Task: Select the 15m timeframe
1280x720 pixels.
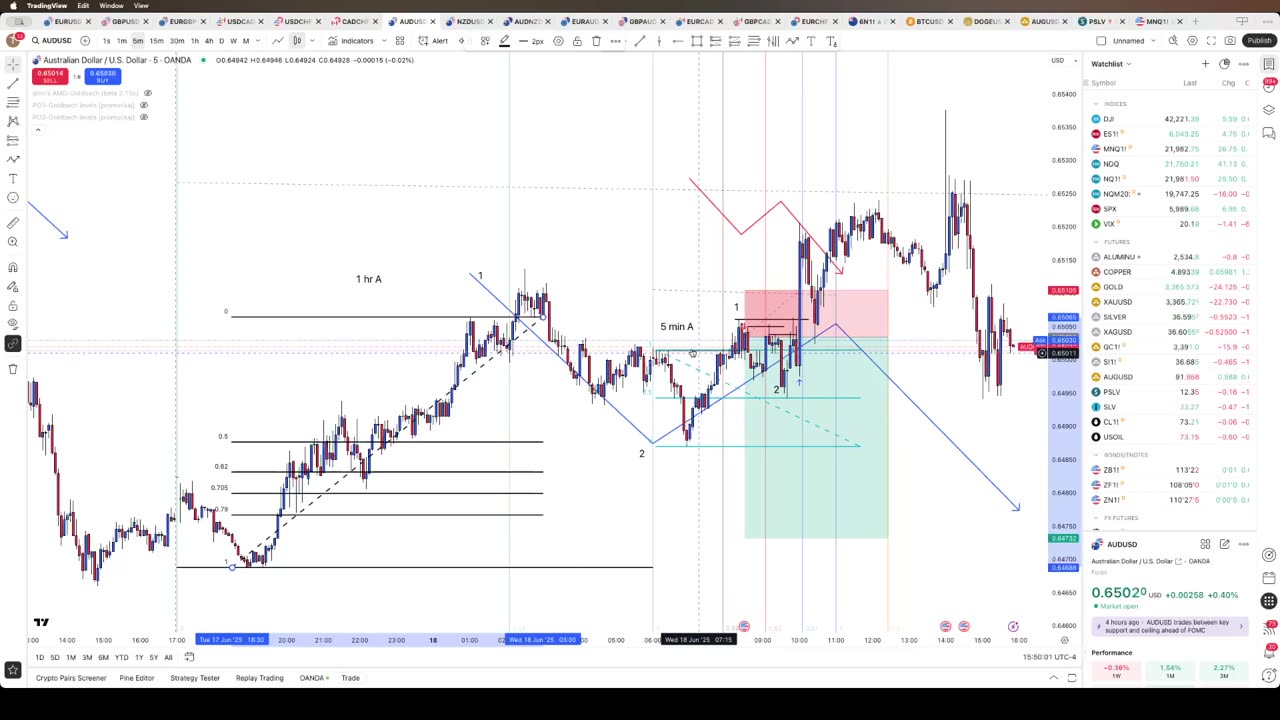Action: (x=156, y=41)
